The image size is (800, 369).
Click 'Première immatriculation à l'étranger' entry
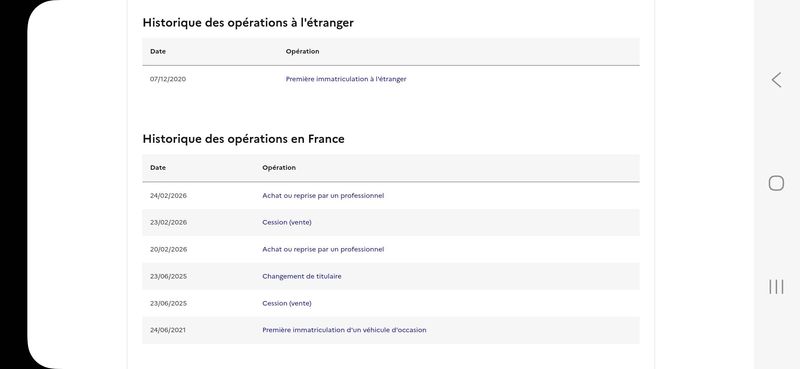[x=346, y=79]
